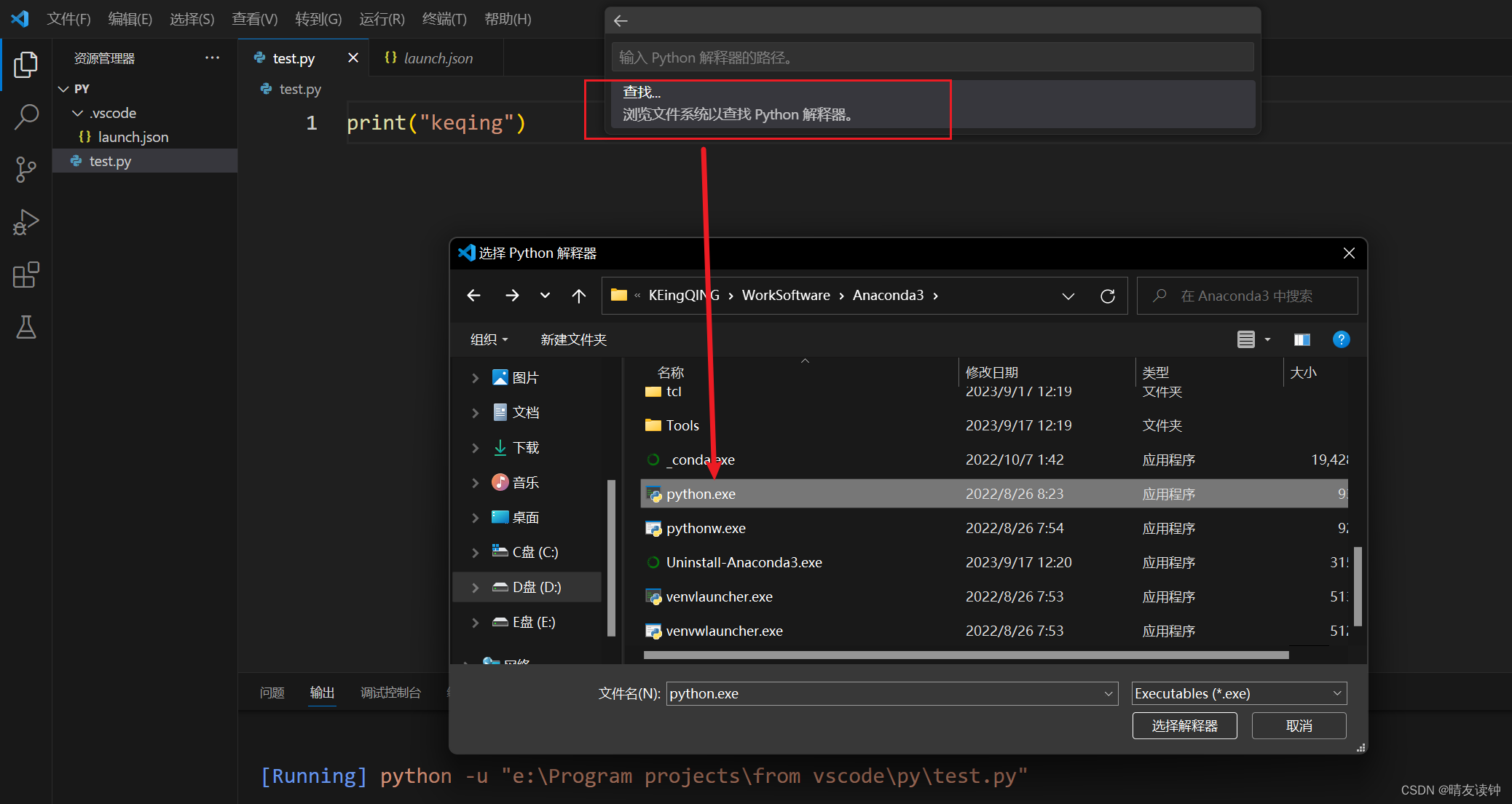
Task: Collapse the .vscode folder
Action: [78, 113]
